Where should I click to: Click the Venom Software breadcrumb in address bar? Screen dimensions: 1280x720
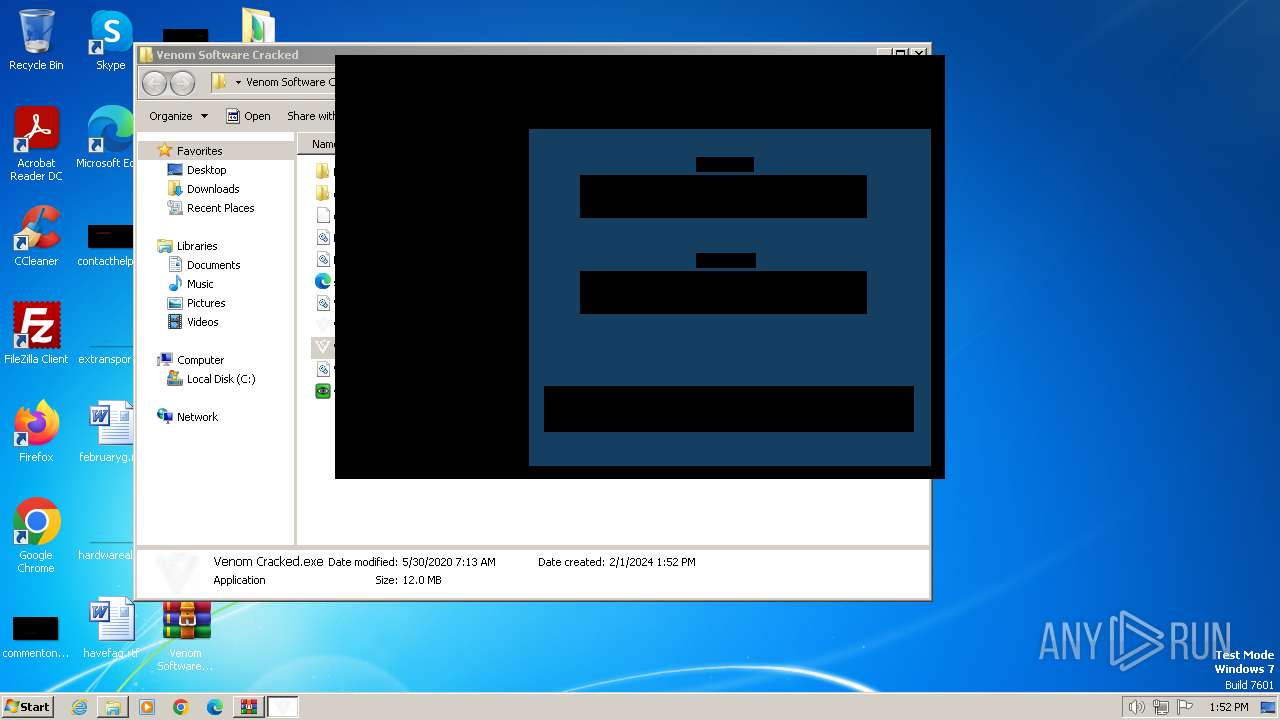pos(290,82)
